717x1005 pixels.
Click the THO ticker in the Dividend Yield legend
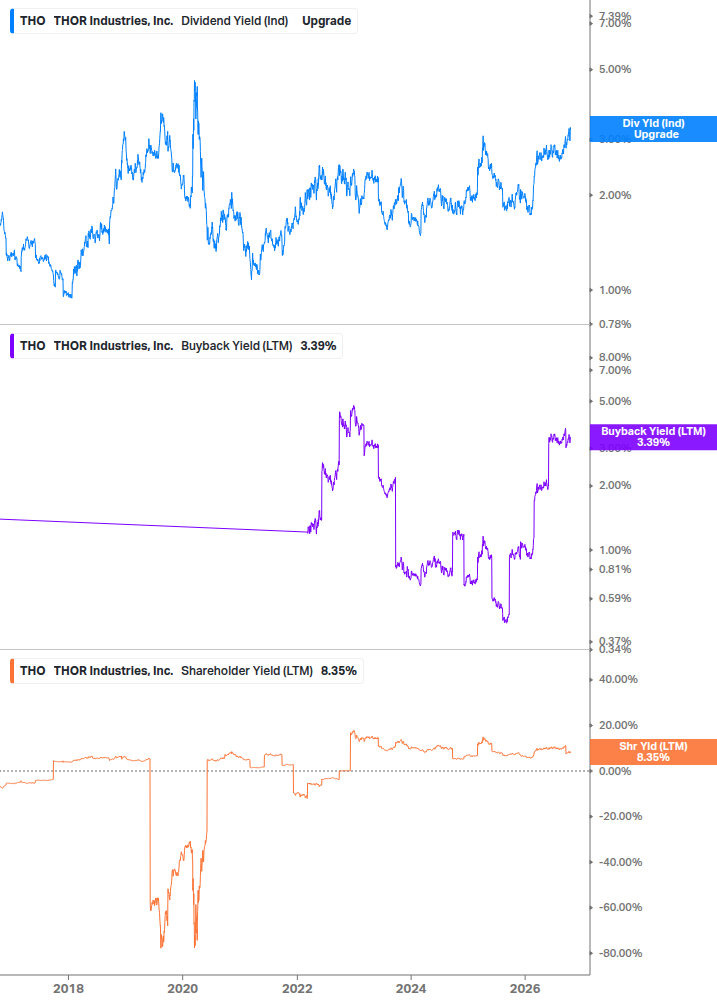[33, 21]
